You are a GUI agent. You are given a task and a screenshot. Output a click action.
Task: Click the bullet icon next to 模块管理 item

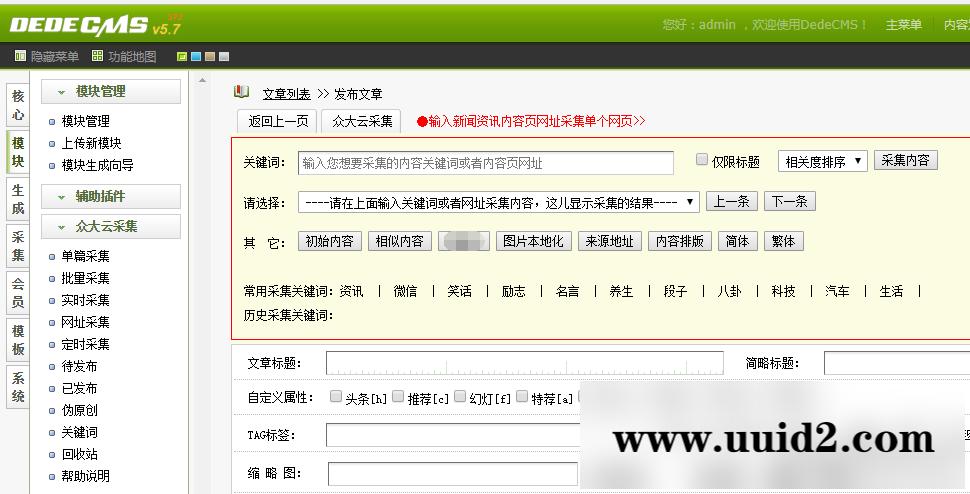(52, 122)
